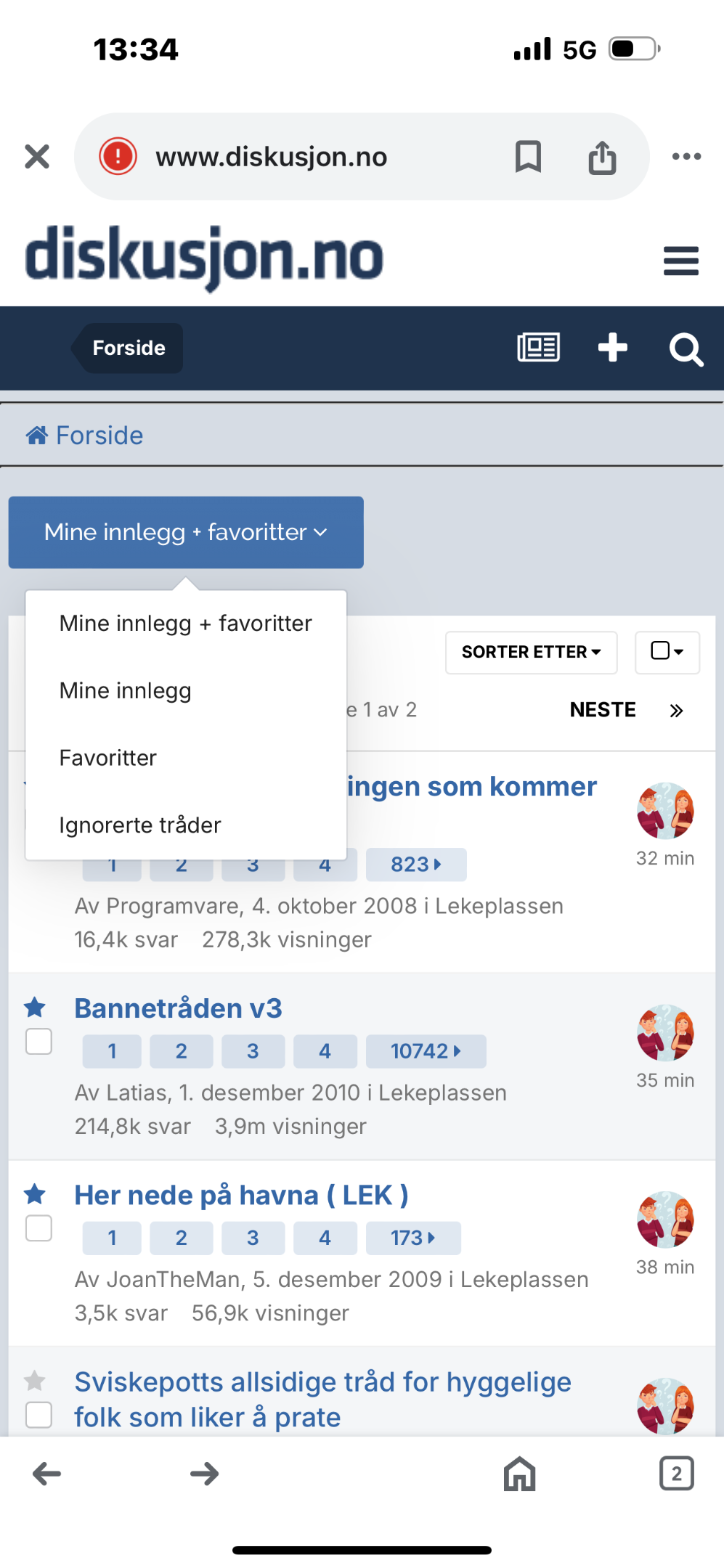Screen dimensions: 724x1568
Task: Open the select-all checkbox dropdown
Action: click(x=667, y=651)
